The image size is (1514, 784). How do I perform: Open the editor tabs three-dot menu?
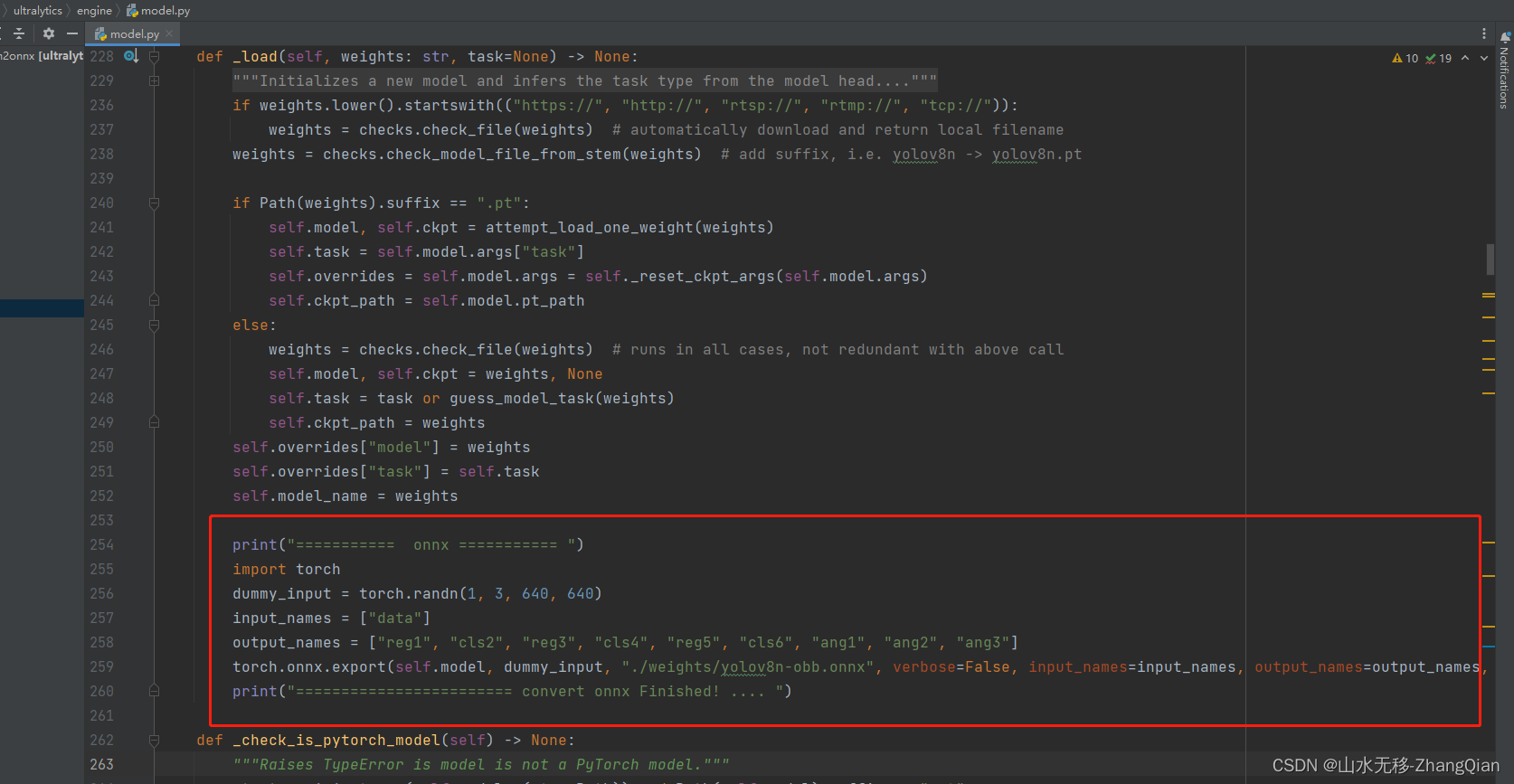coord(1484,33)
